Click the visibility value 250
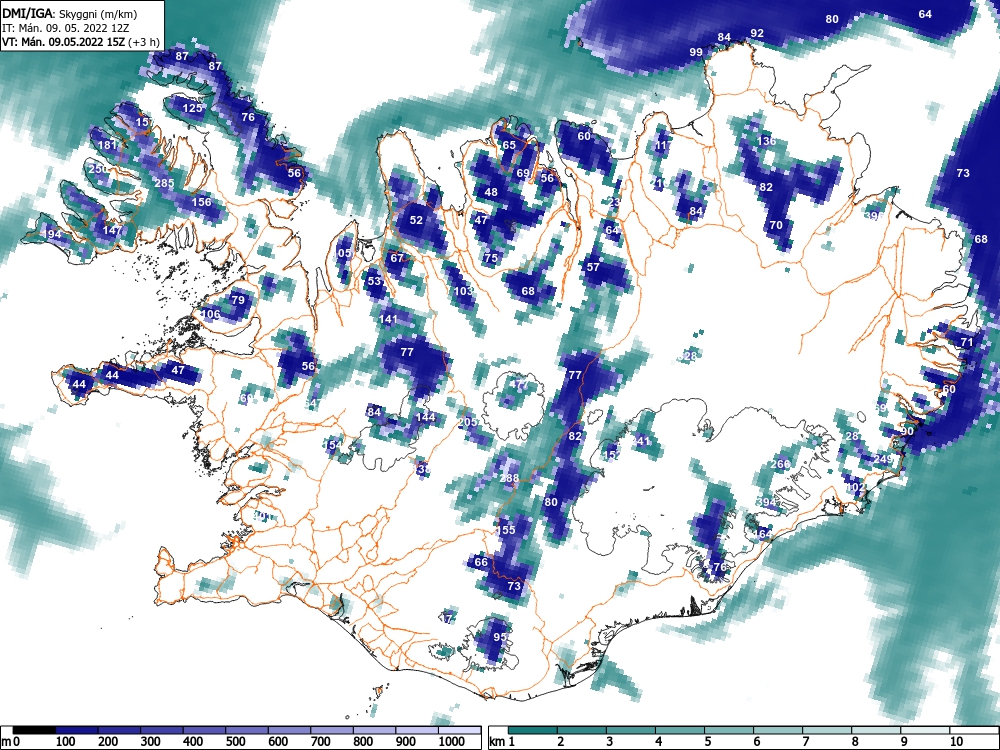This screenshot has height=750, width=1000. pyautogui.click(x=98, y=169)
